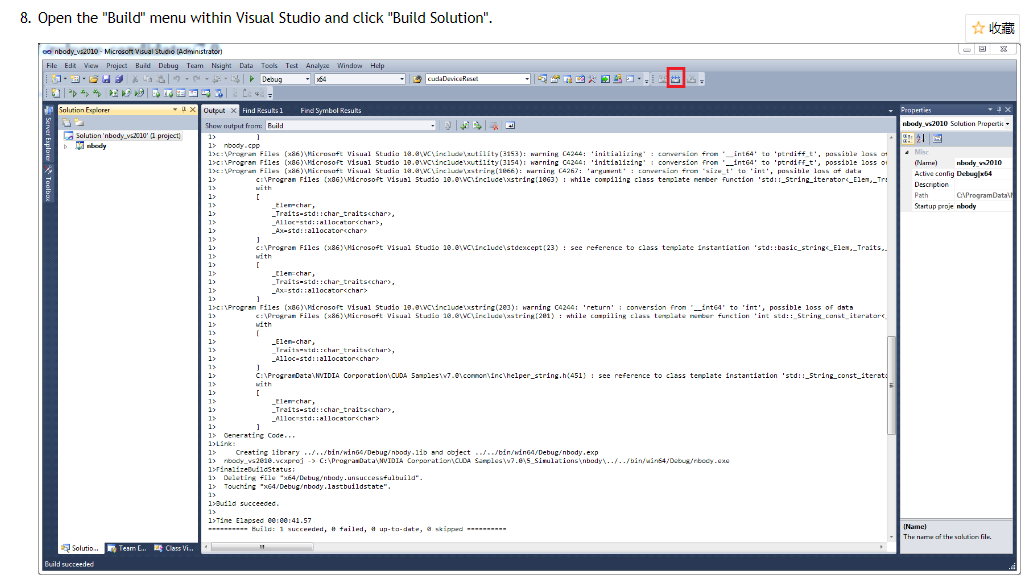1027x585 pixels.
Task: Click the Paste clipboard icon
Action: pyautogui.click(x=160, y=79)
